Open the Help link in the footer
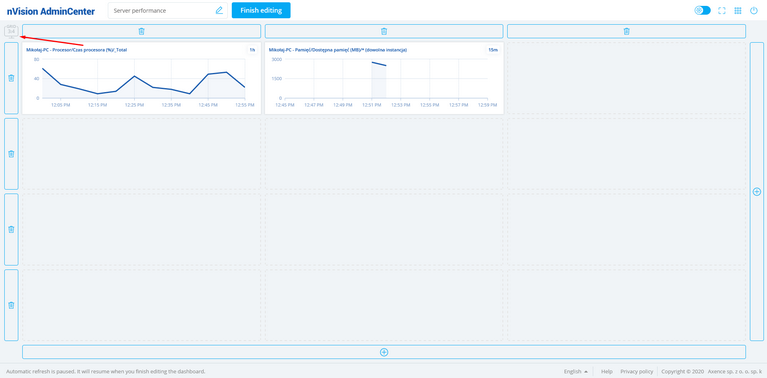The width and height of the screenshot is (767, 378). coord(607,372)
